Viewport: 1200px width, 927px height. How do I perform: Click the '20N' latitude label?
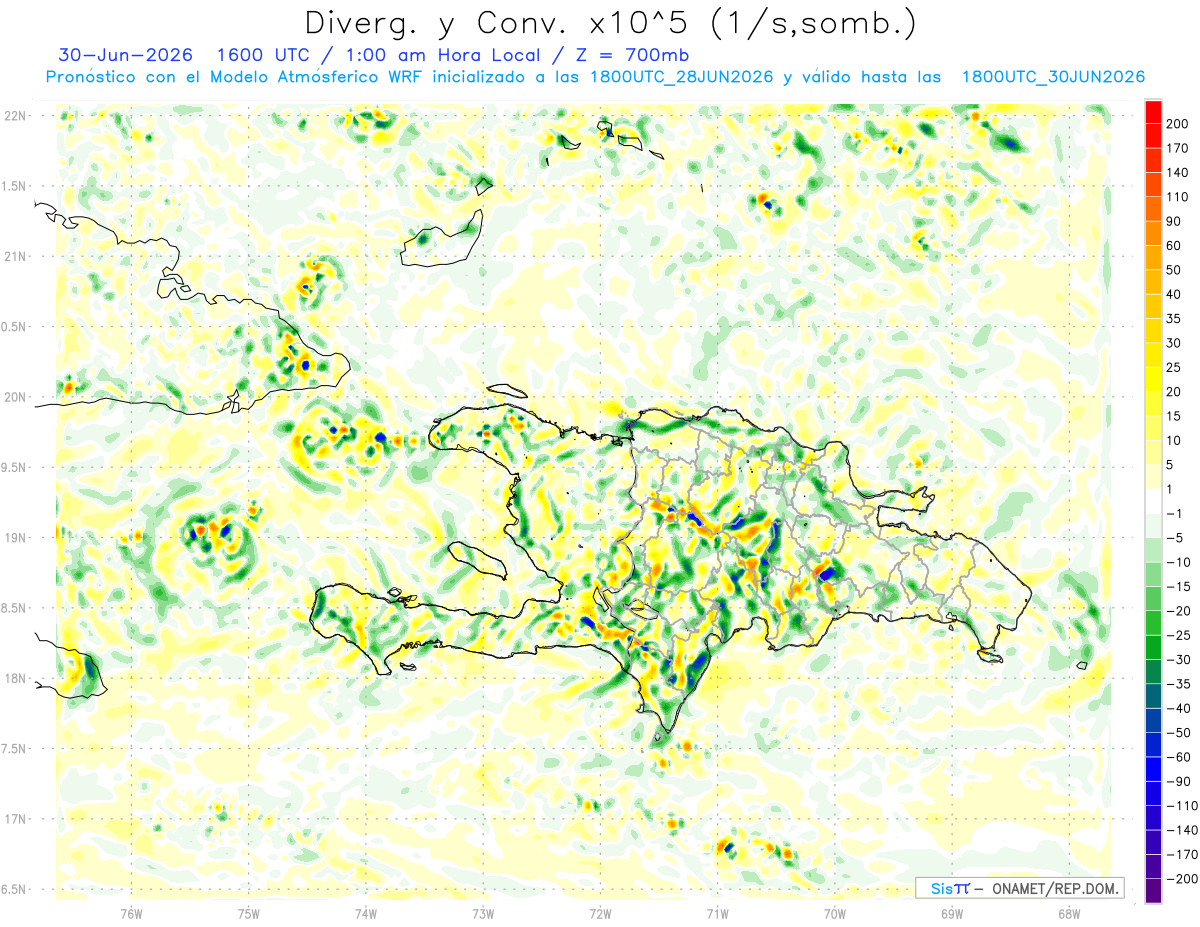[x=16, y=397]
